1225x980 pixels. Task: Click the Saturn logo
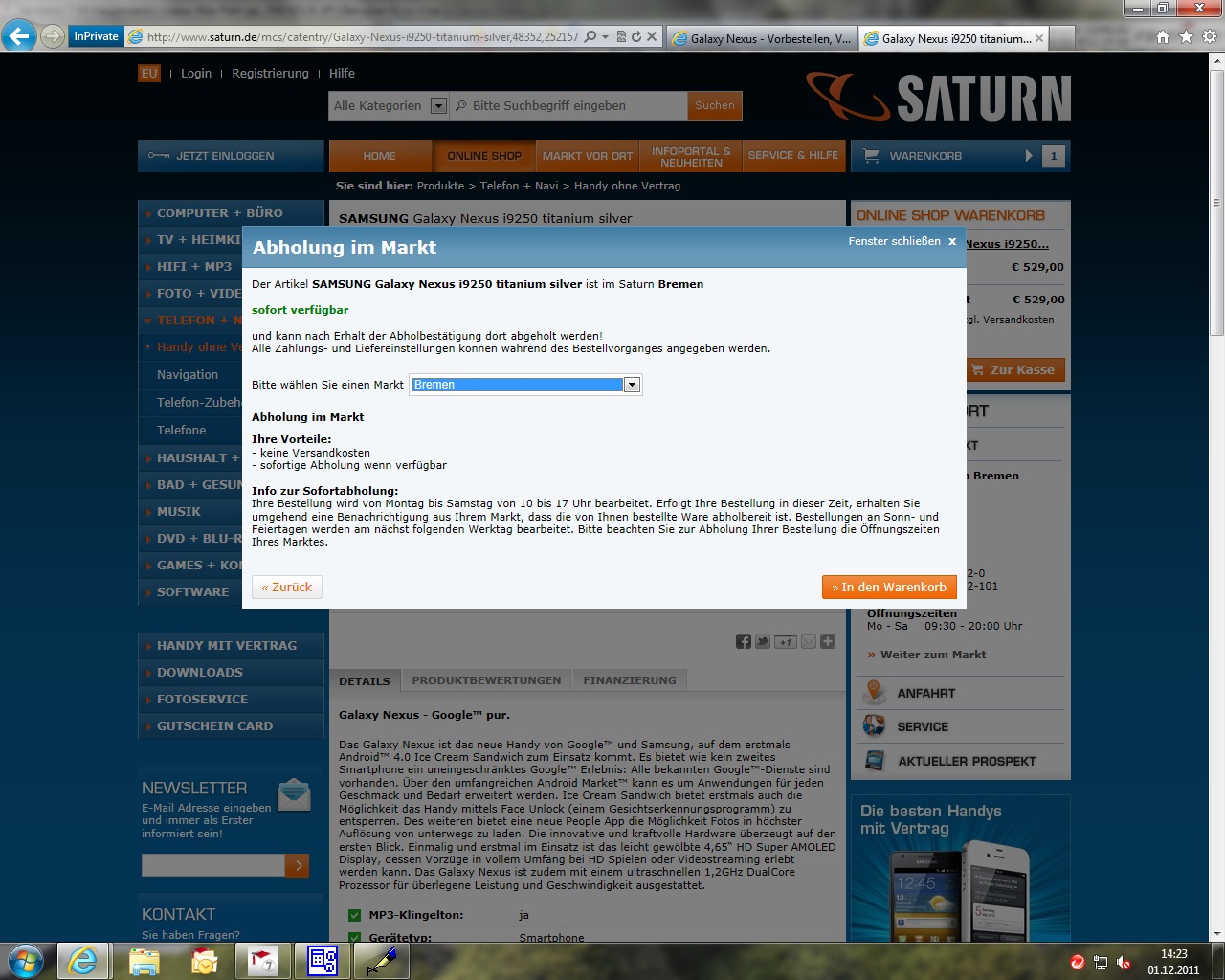pyautogui.click(x=938, y=96)
